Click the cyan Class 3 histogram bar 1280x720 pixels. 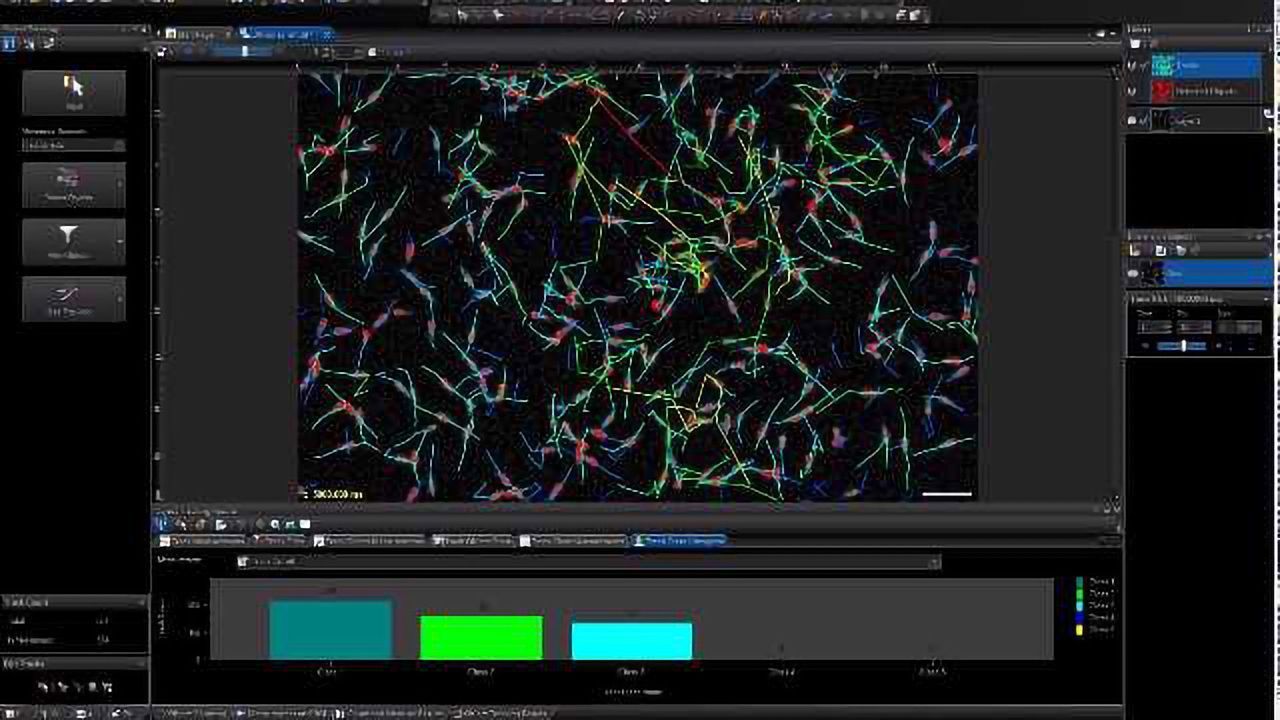click(632, 641)
